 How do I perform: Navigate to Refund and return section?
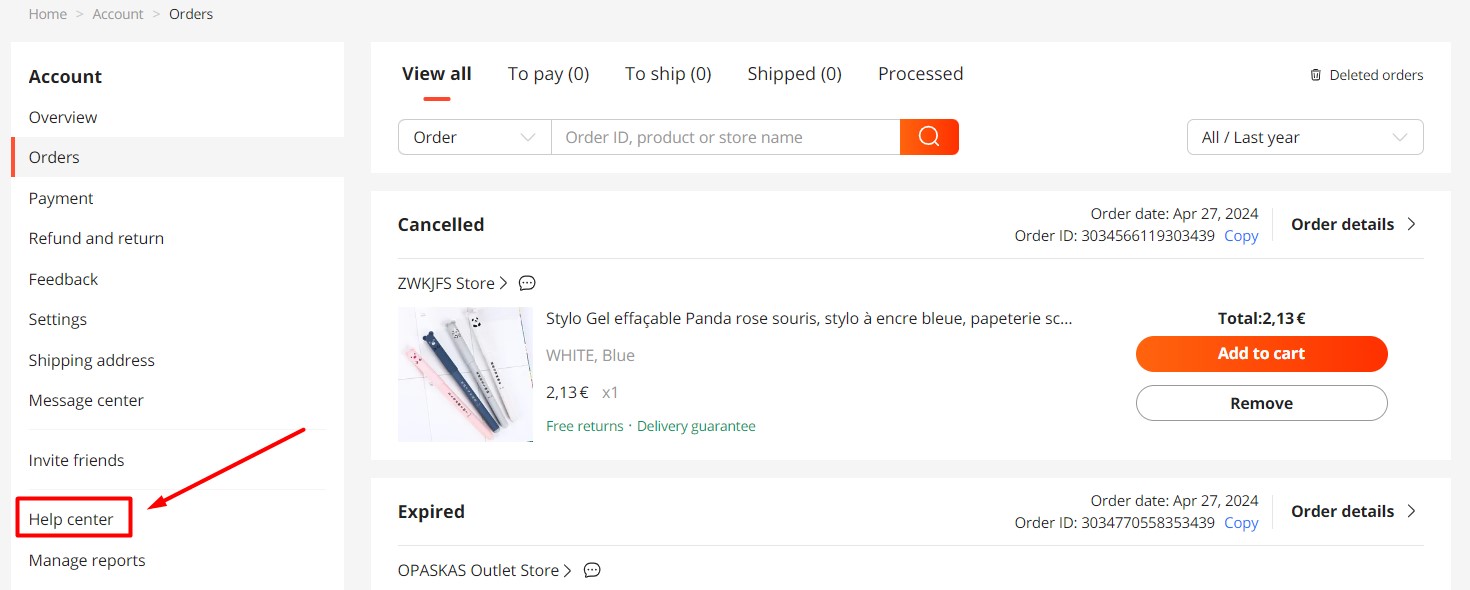click(96, 238)
